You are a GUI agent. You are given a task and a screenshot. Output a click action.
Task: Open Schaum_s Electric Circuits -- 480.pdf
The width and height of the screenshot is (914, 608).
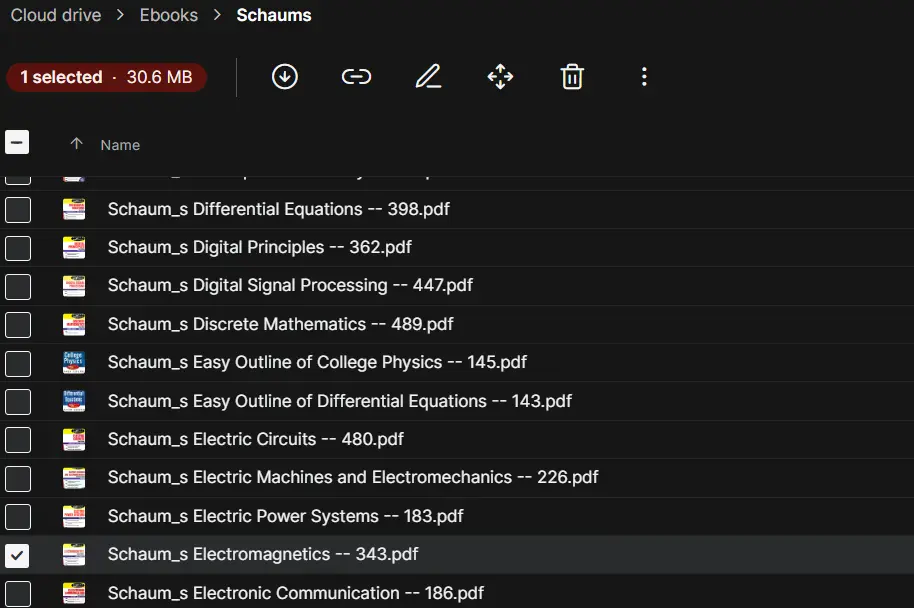pos(255,440)
